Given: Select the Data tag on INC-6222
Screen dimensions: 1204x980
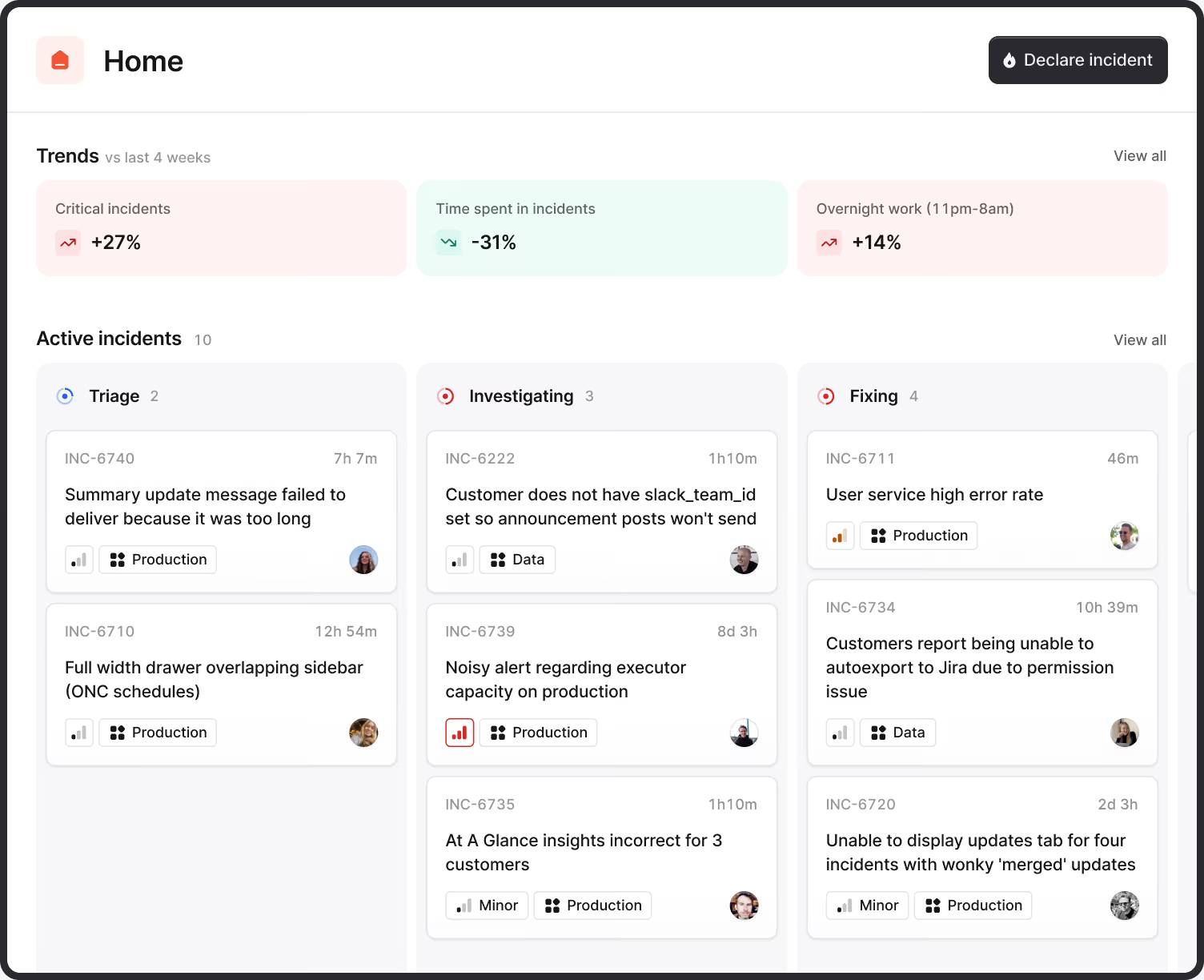Looking at the screenshot, I should (x=517, y=560).
